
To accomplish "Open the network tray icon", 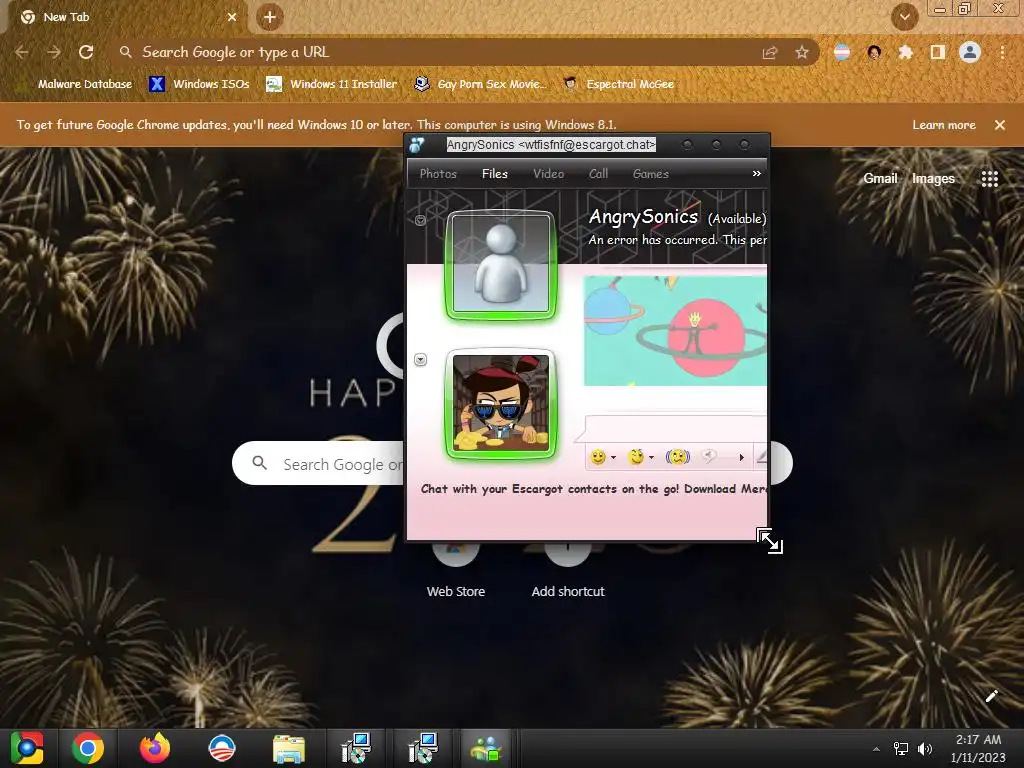I will point(901,749).
